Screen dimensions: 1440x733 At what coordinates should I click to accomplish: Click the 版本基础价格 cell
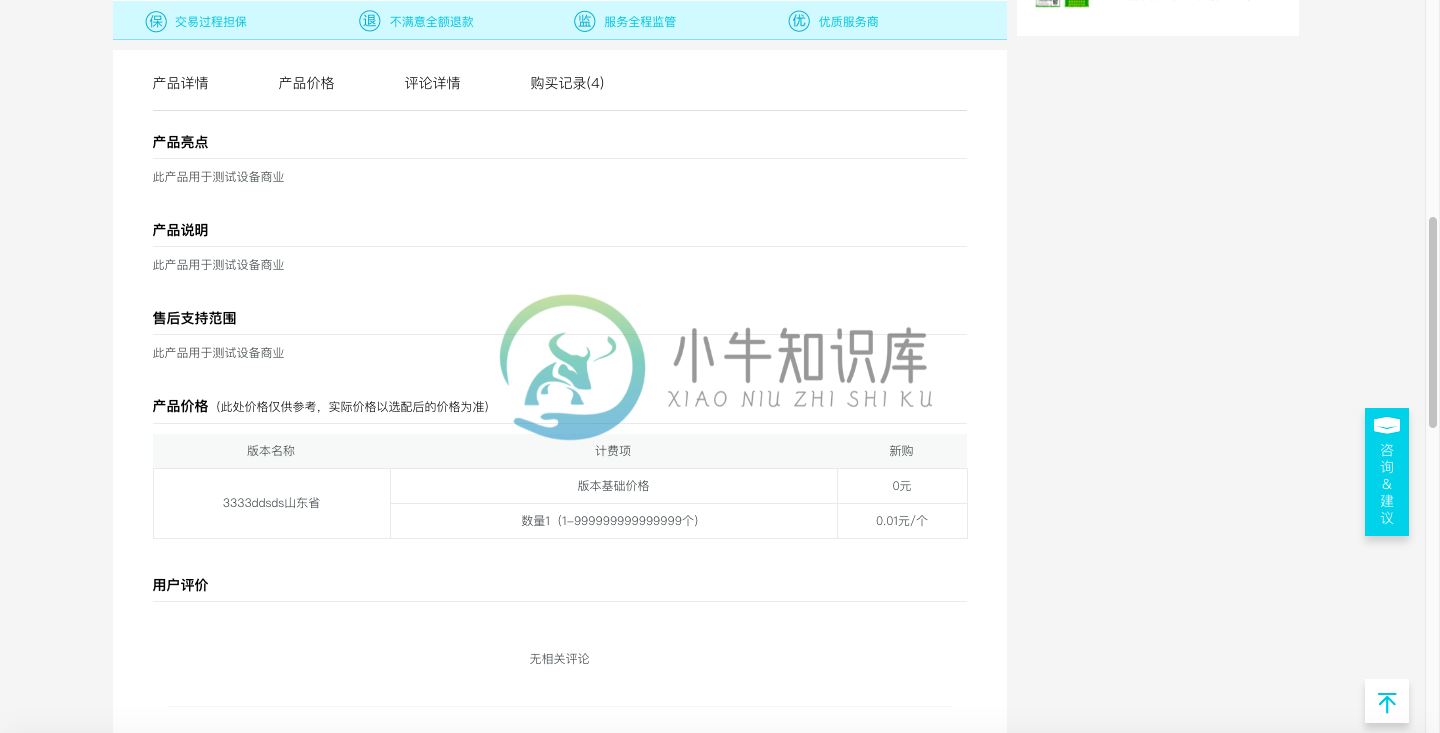(x=614, y=486)
